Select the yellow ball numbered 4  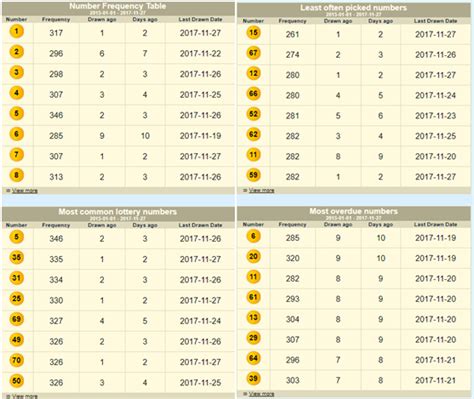point(16,93)
